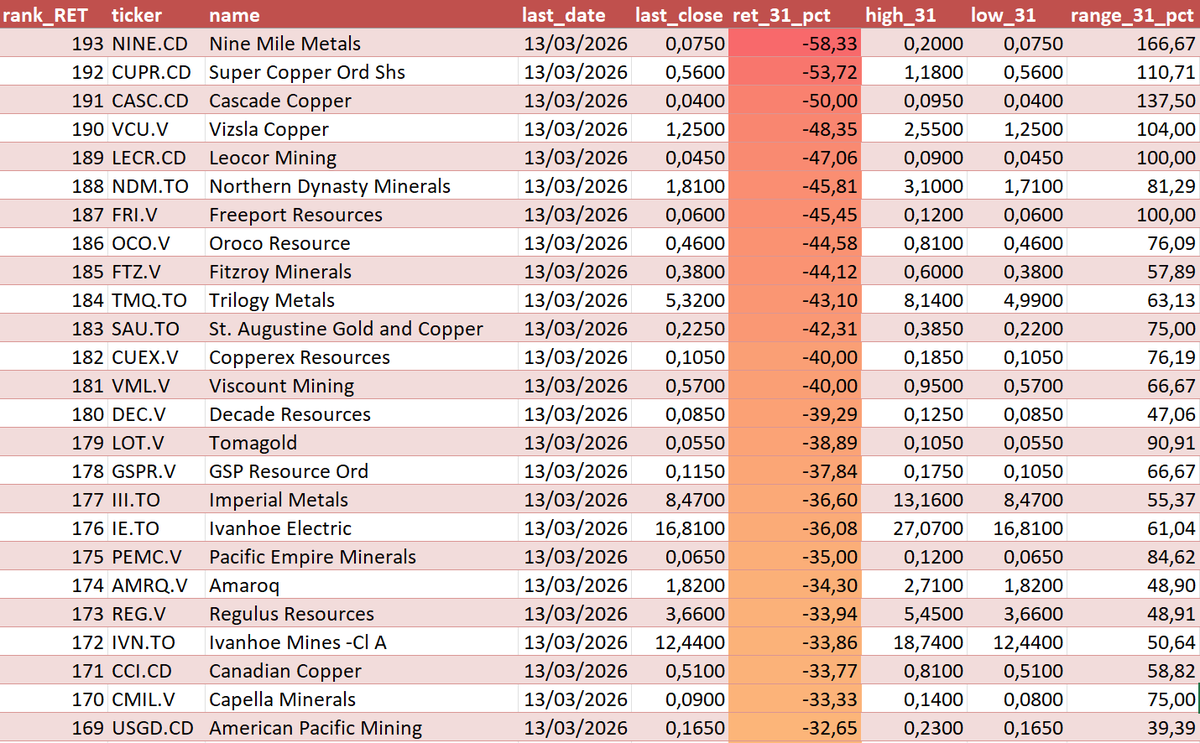
Task: Select American Pacific Mining name cell
Action: coord(361,728)
